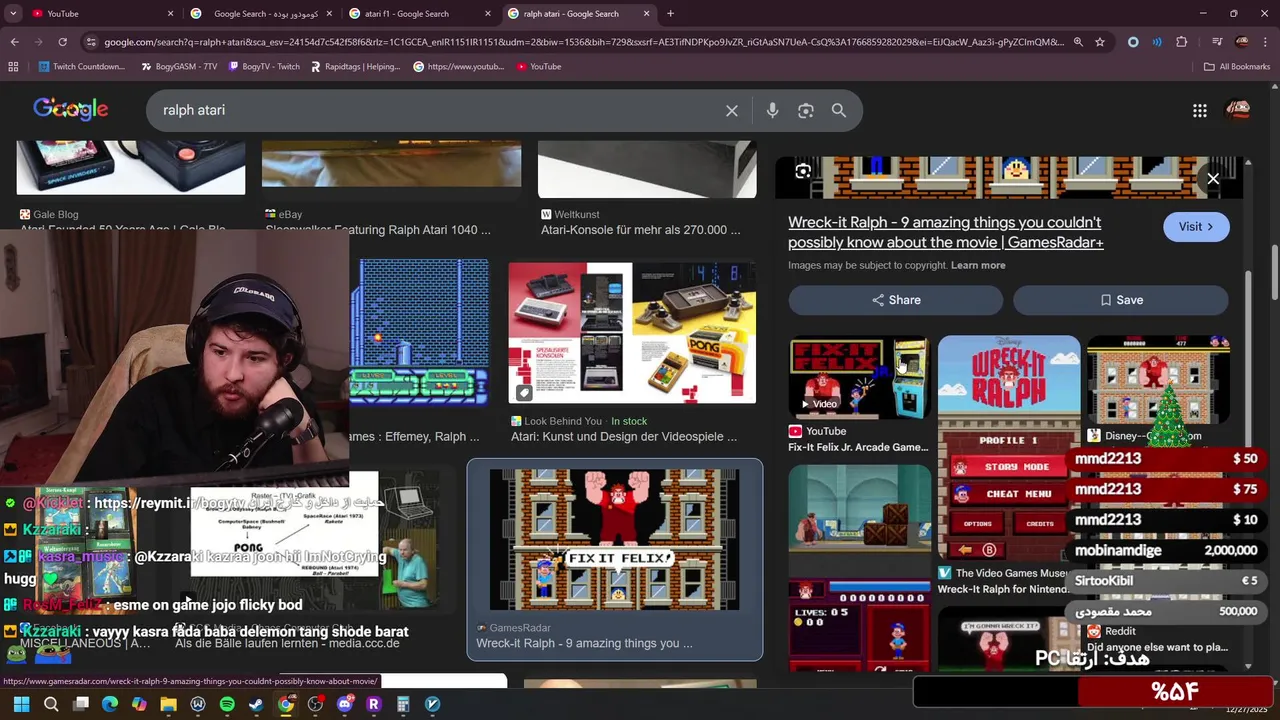Reload the current page
This screenshot has width=1280, height=720.
pyautogui.click(x=62, y=42)
